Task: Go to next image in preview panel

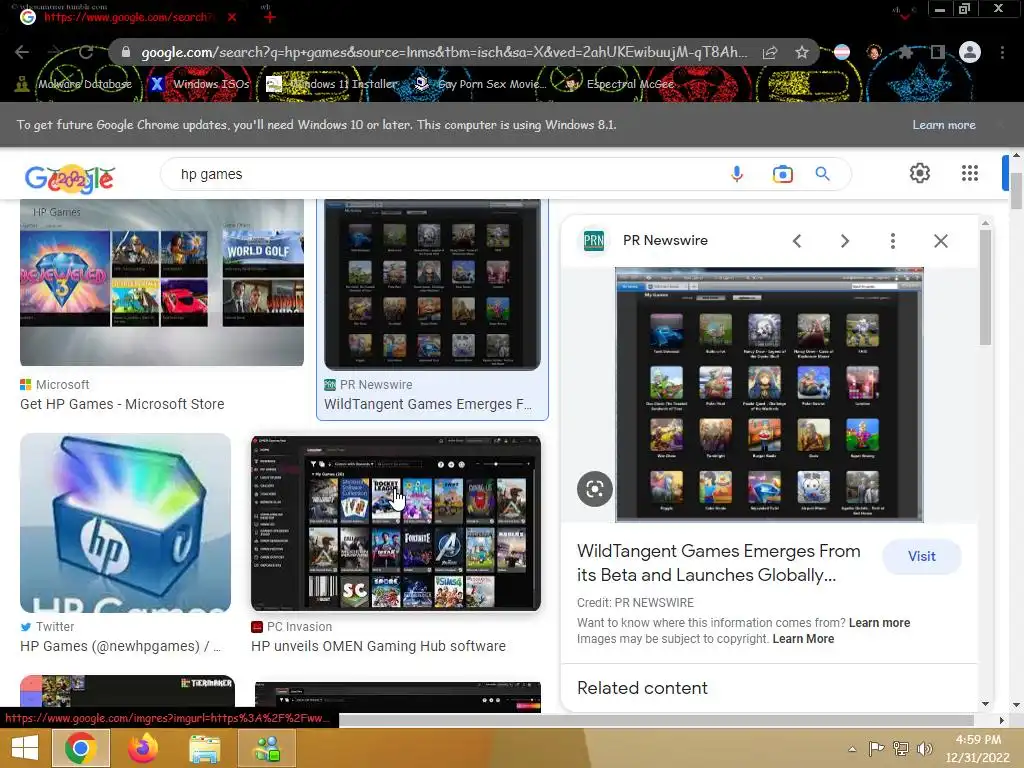Action: pos(844,241)
